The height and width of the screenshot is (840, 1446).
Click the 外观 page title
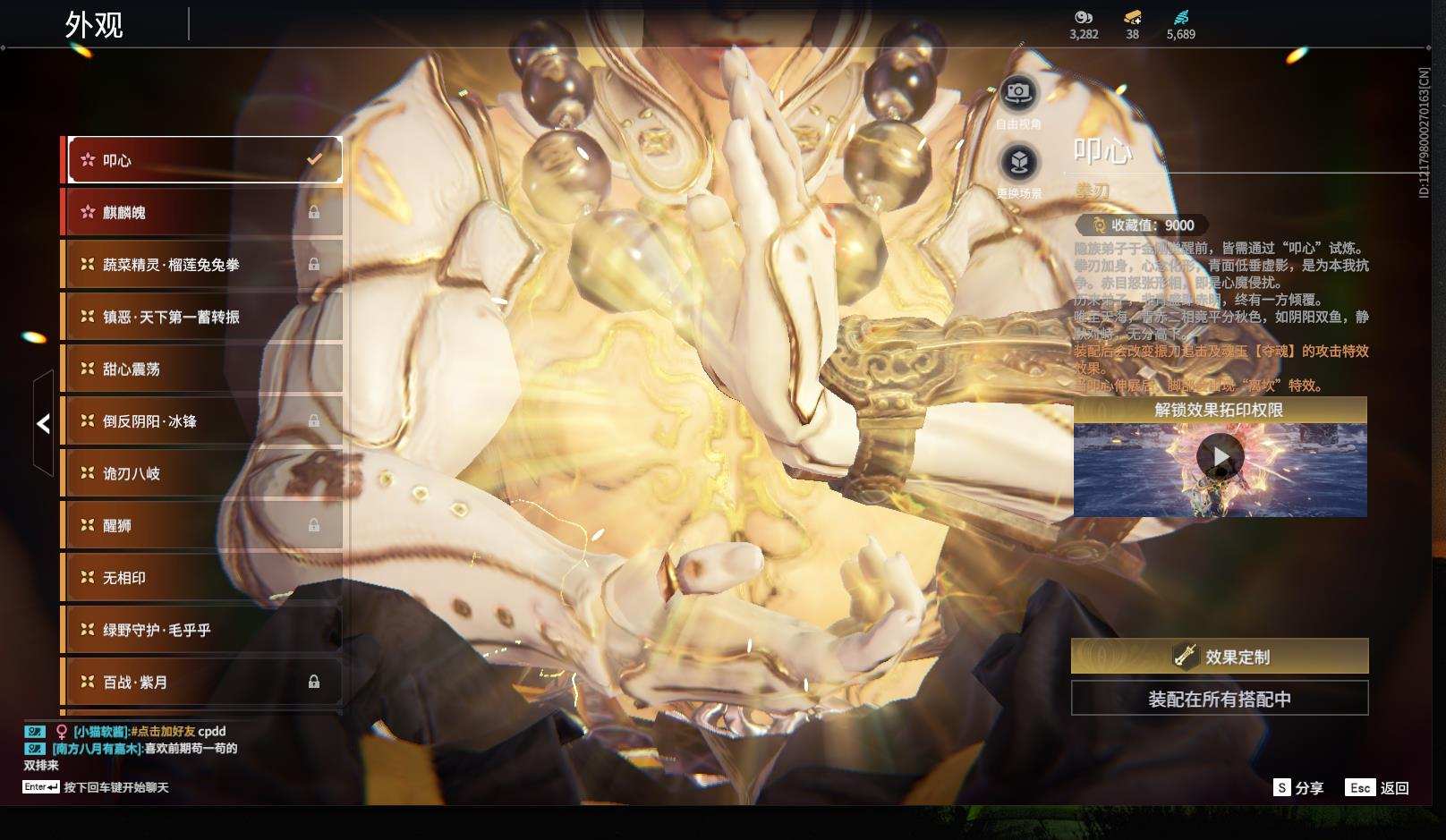coord(94,25)
